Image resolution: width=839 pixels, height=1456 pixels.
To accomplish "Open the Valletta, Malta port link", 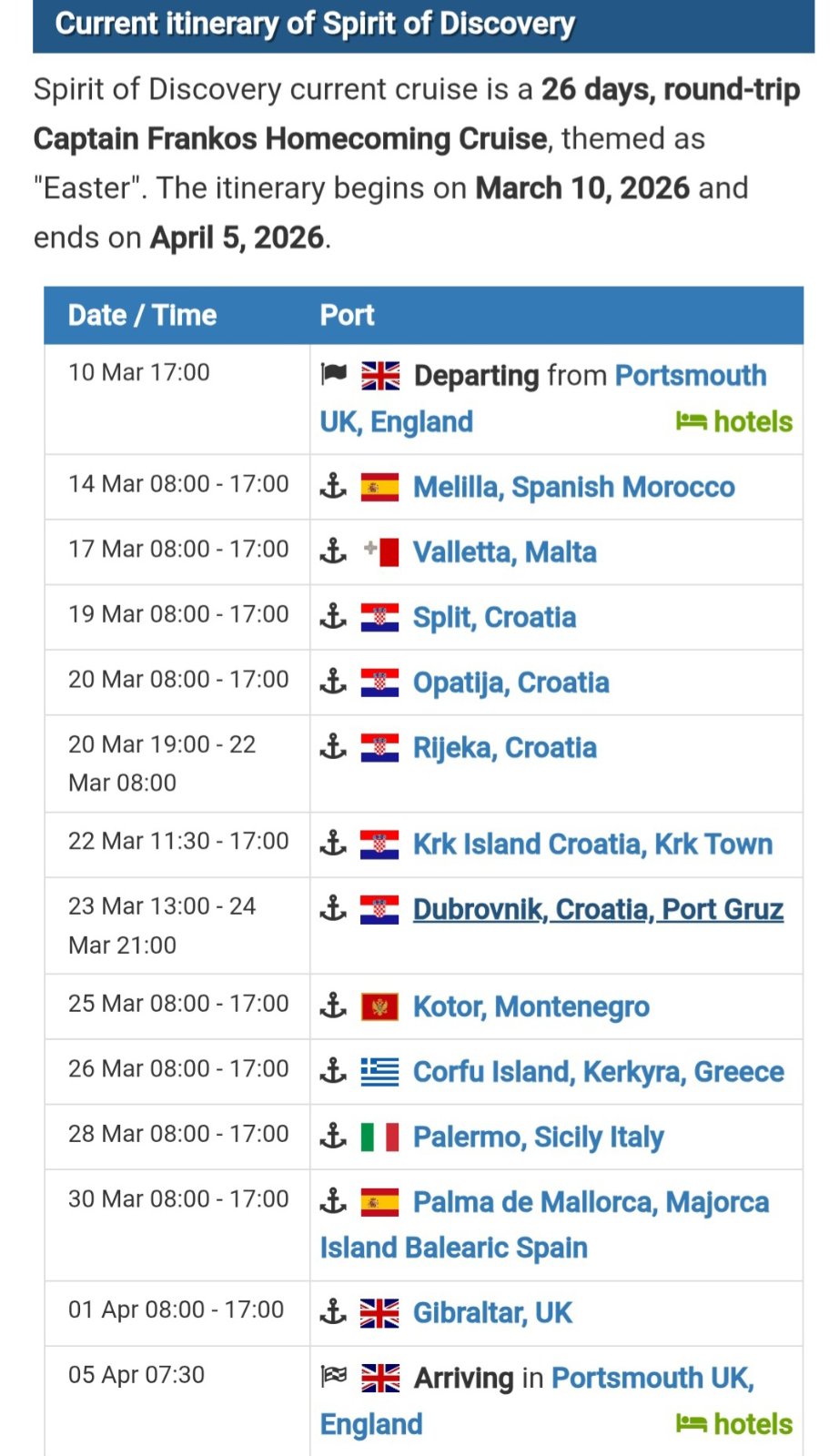I will 504,552.
